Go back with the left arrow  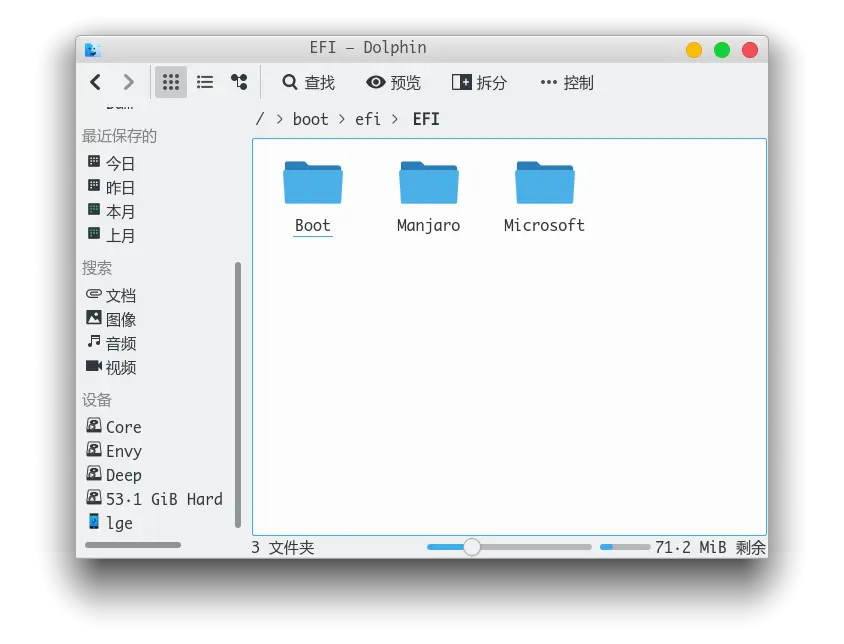(96, 82)
